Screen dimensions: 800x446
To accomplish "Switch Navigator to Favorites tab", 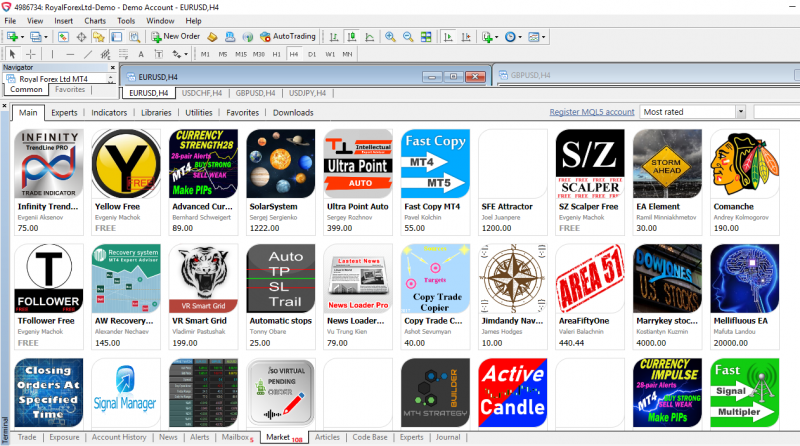I will point(70,89).
